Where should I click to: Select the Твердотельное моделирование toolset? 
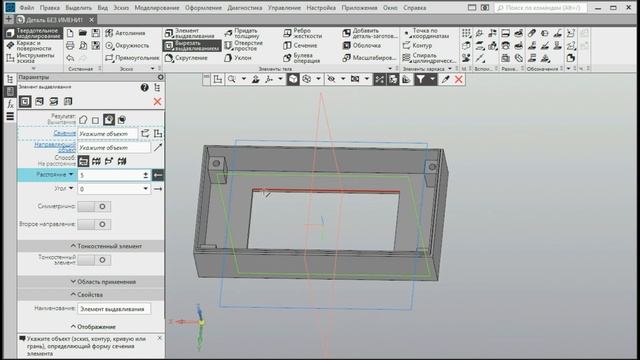pos(34,33)
